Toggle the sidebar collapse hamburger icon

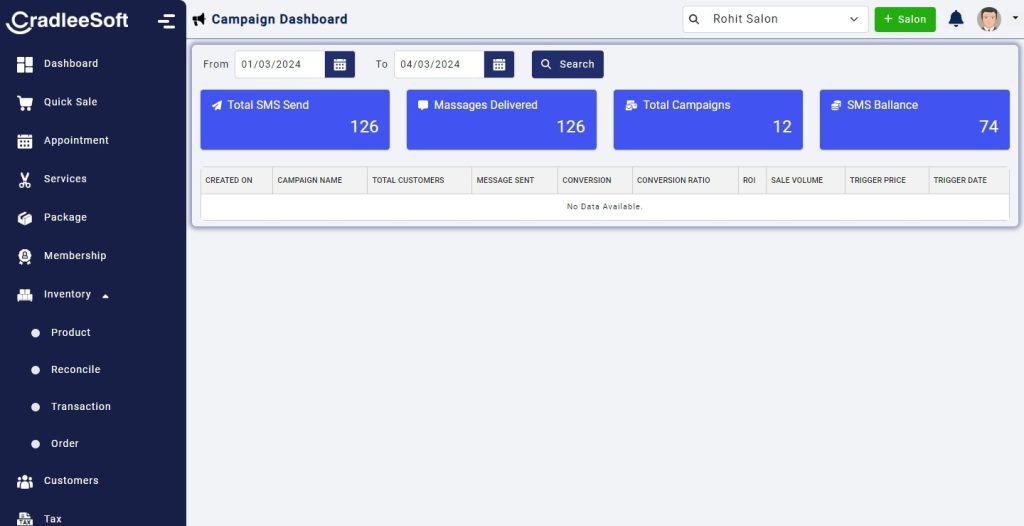(x=166, y=21)
